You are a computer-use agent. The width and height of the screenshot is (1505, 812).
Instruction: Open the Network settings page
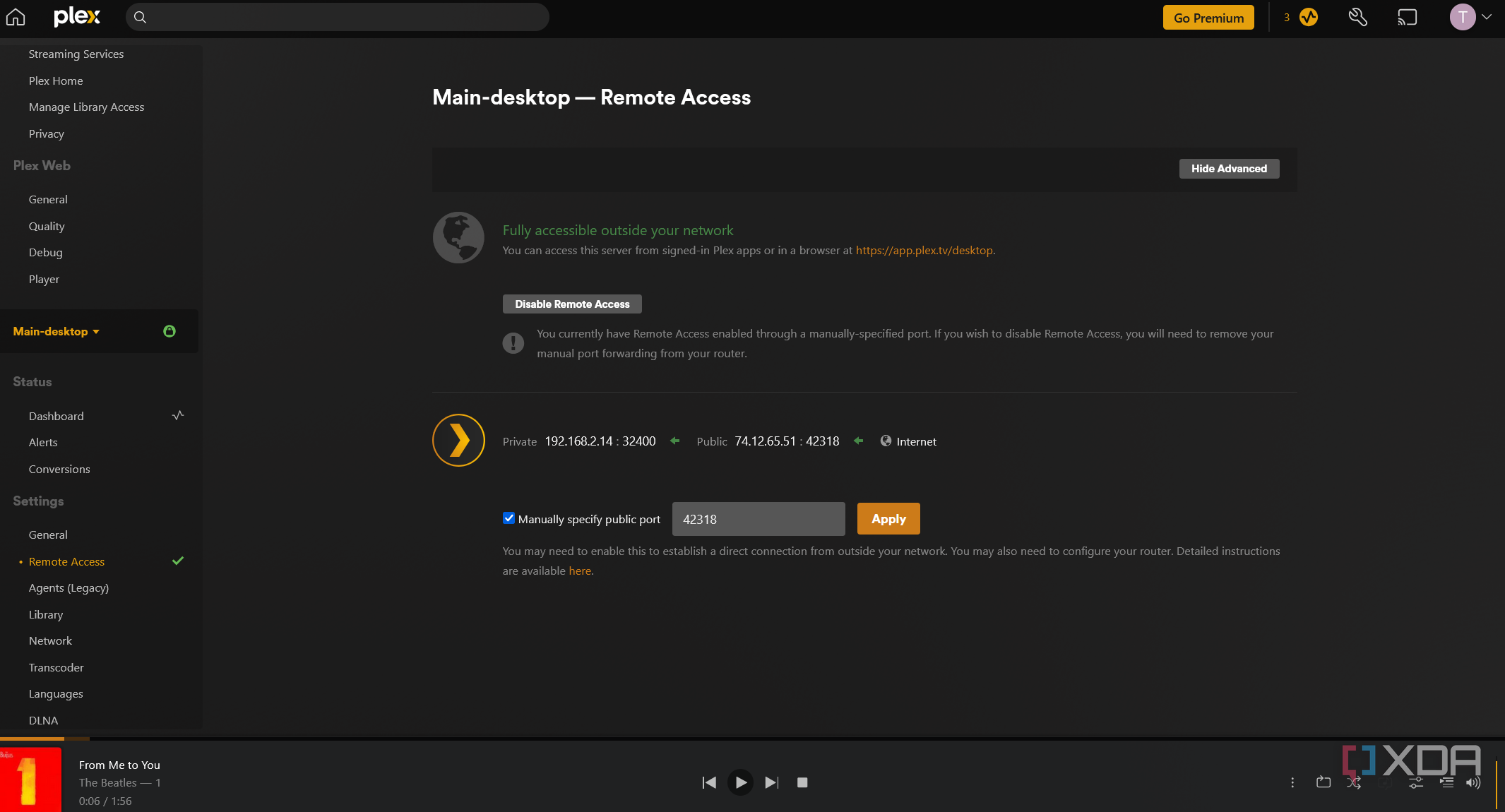(50, 640)
